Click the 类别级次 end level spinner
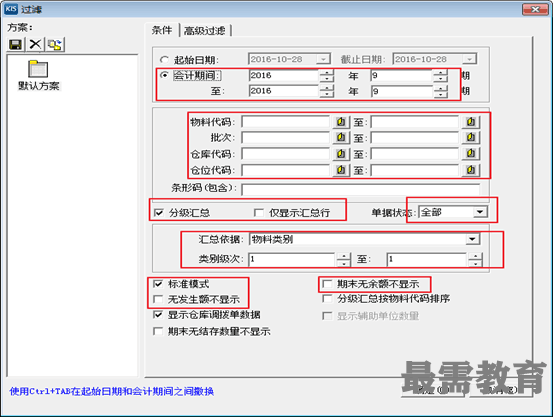The image size is (553, 417). click(475, 259)
